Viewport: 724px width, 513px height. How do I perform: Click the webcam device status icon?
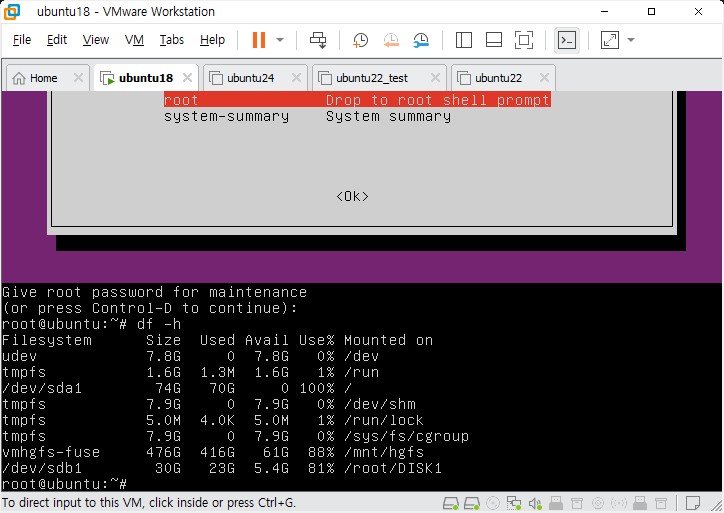(x=598, y=503)
